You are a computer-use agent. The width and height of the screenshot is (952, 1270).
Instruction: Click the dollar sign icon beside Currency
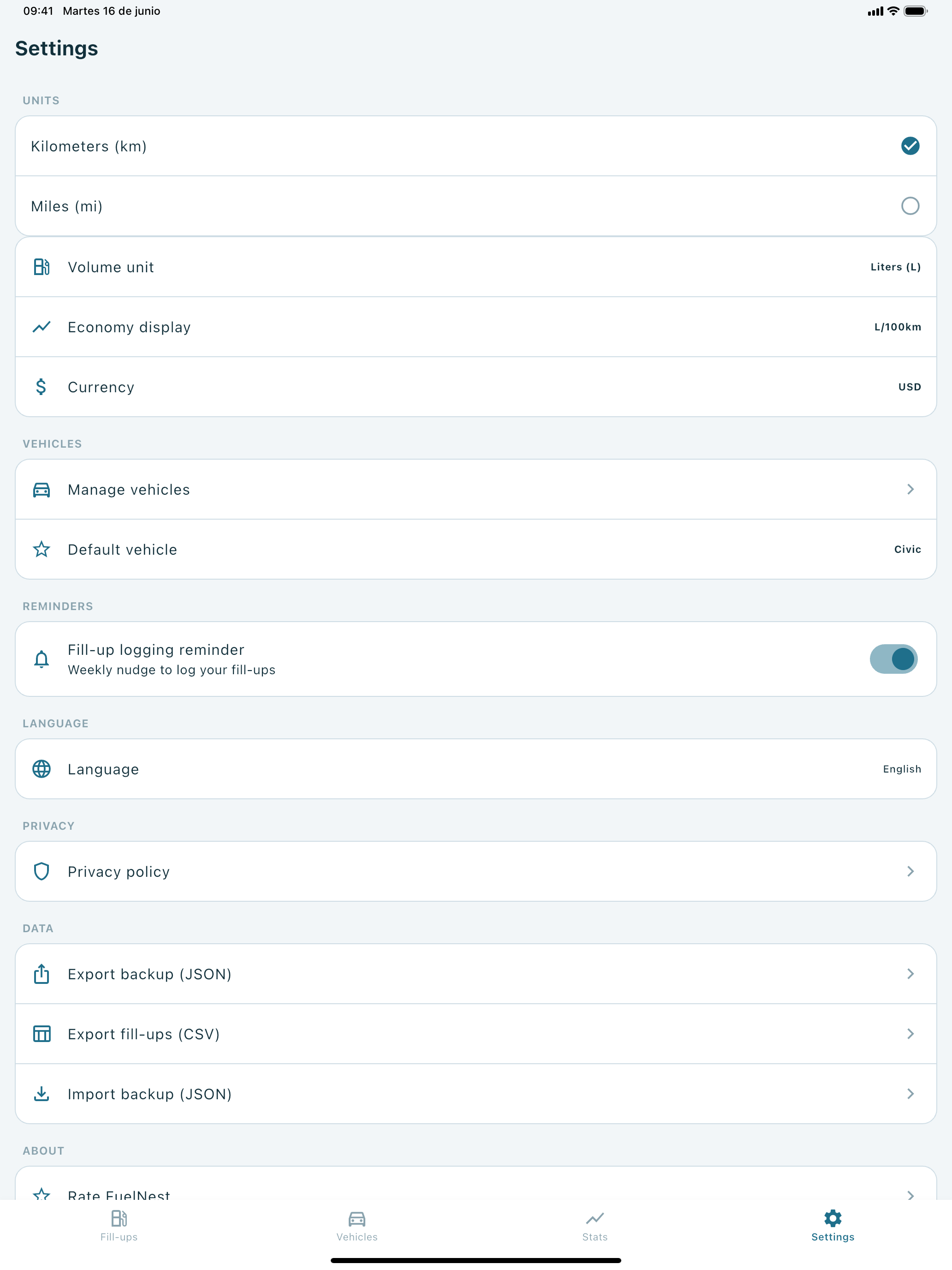(x=42, y=386)
